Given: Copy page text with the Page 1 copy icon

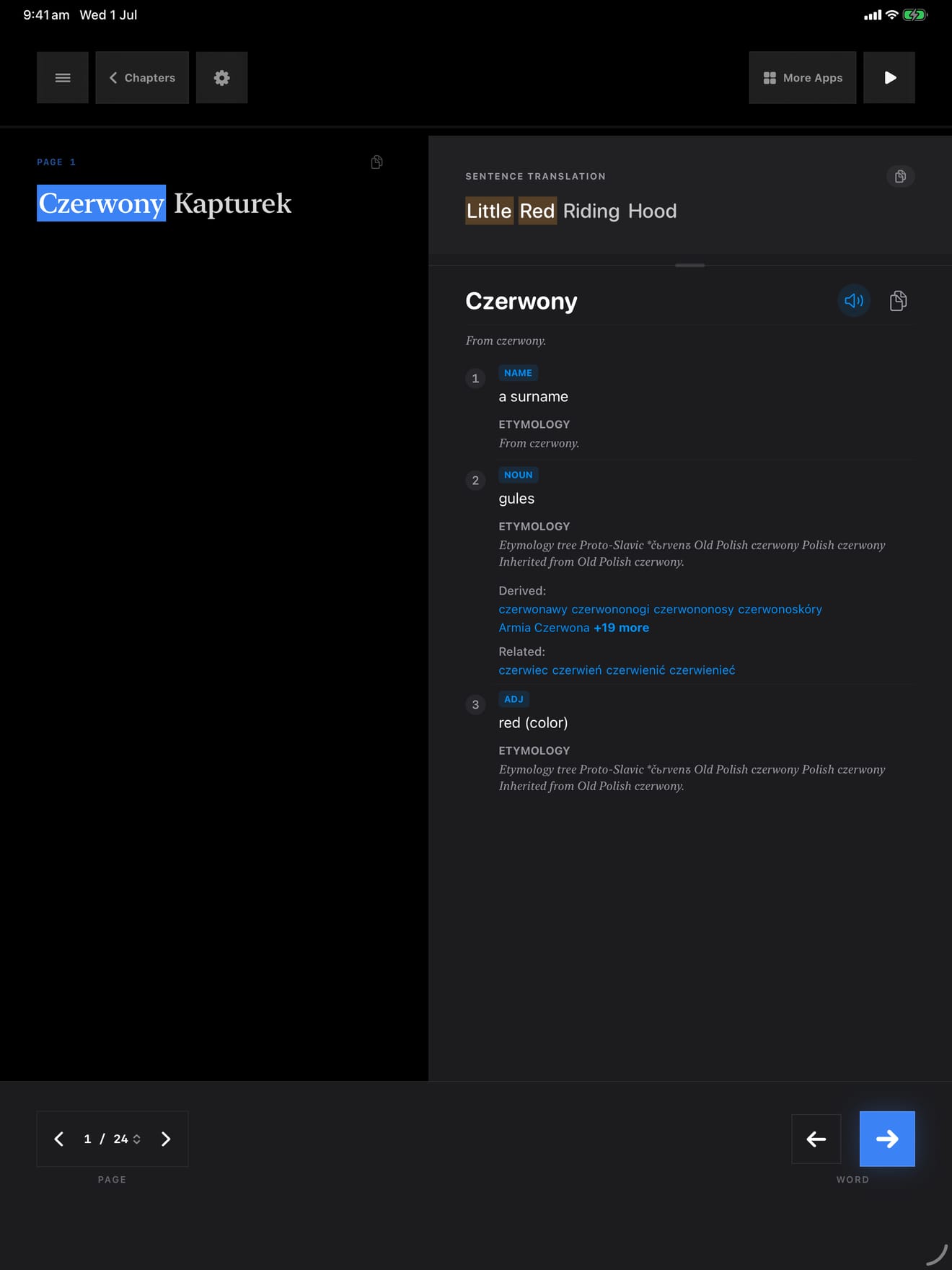Looking at the screenshot, I should click(x=376, y=162).
